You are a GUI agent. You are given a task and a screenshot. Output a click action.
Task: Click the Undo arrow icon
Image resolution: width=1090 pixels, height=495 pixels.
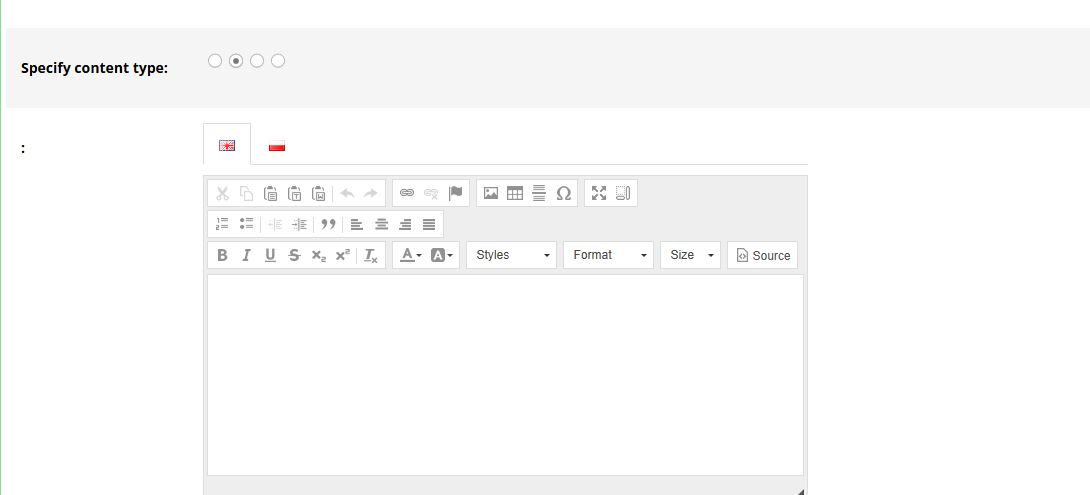coord(347,193)
